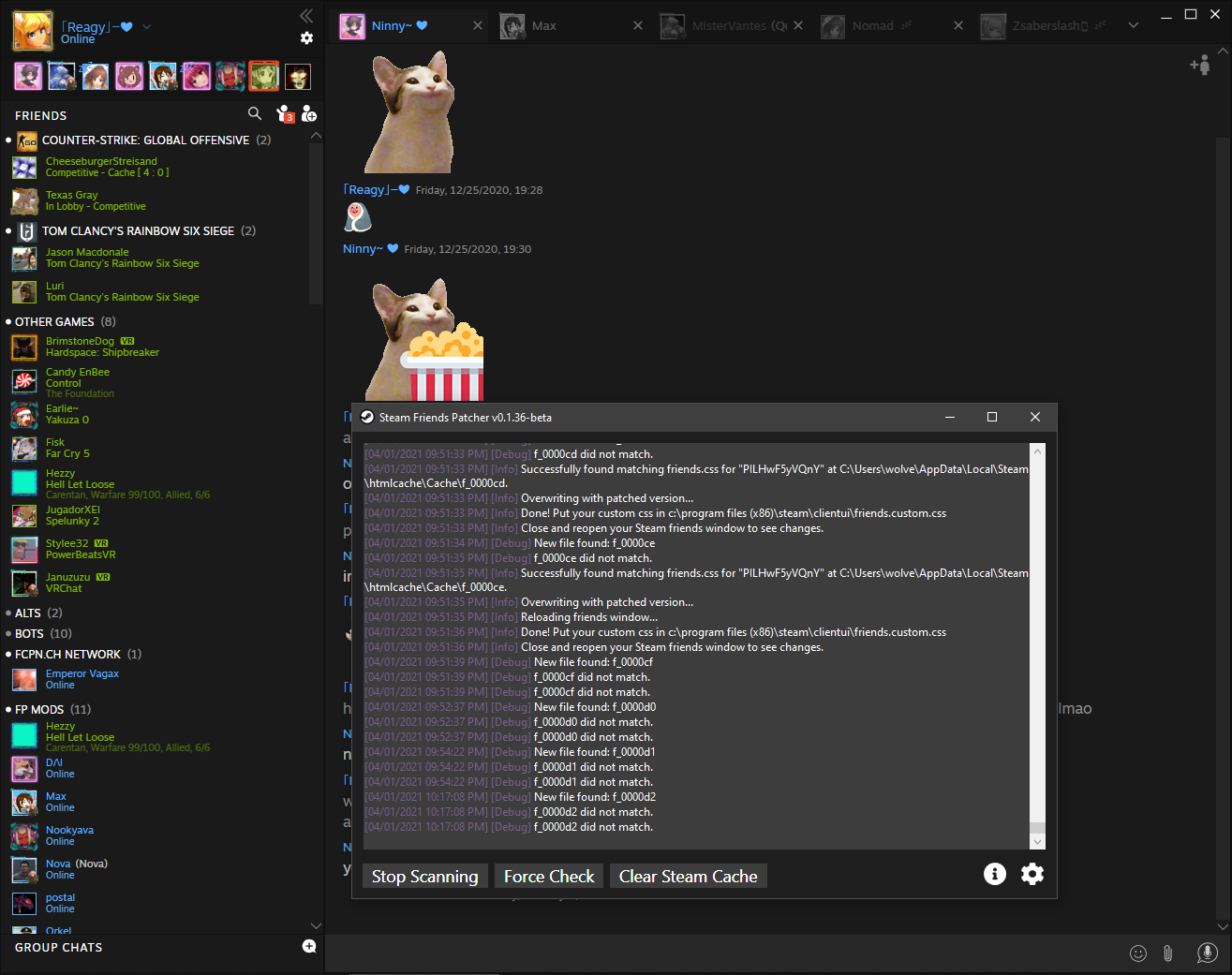Select friend JugadorXEI
The width and height of the screenshot is (1232, 975).
[x=157, y=516]
